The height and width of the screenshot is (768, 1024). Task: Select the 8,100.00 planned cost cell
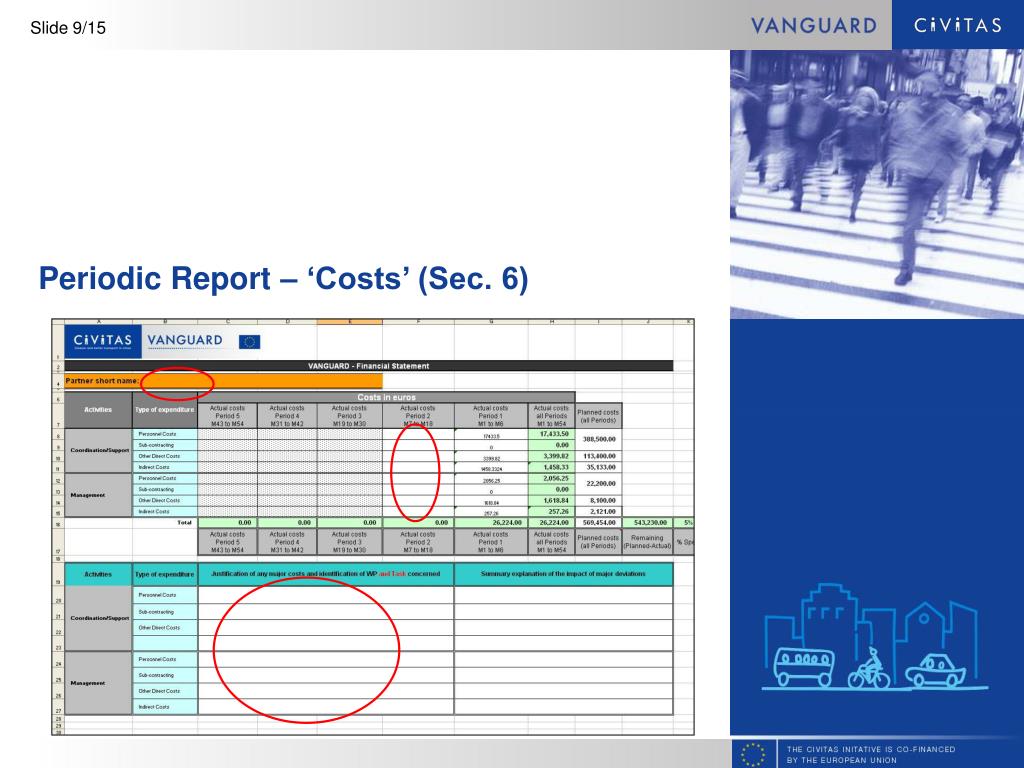point(598,500)
